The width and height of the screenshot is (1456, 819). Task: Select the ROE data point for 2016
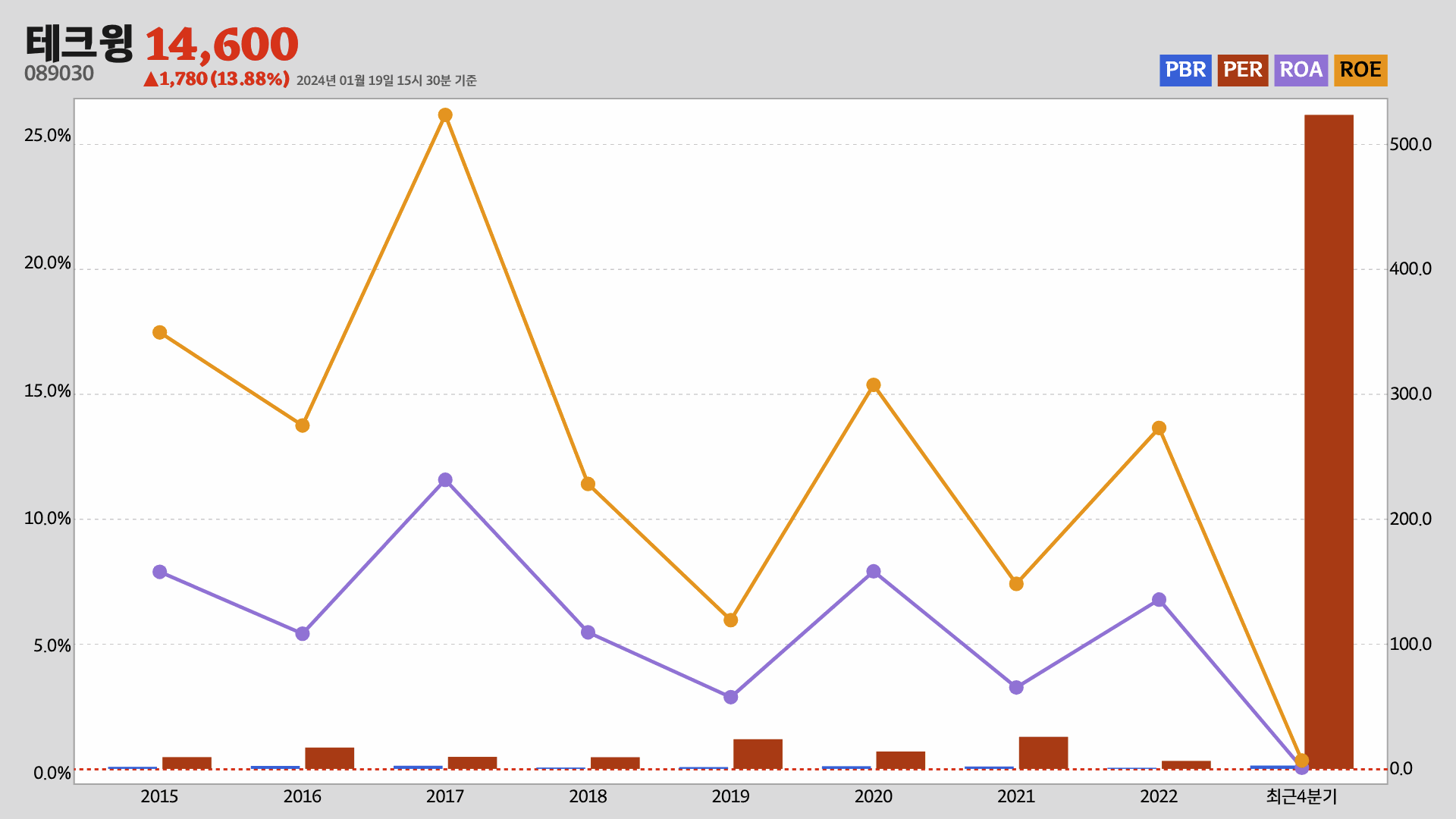coord(303,425)
